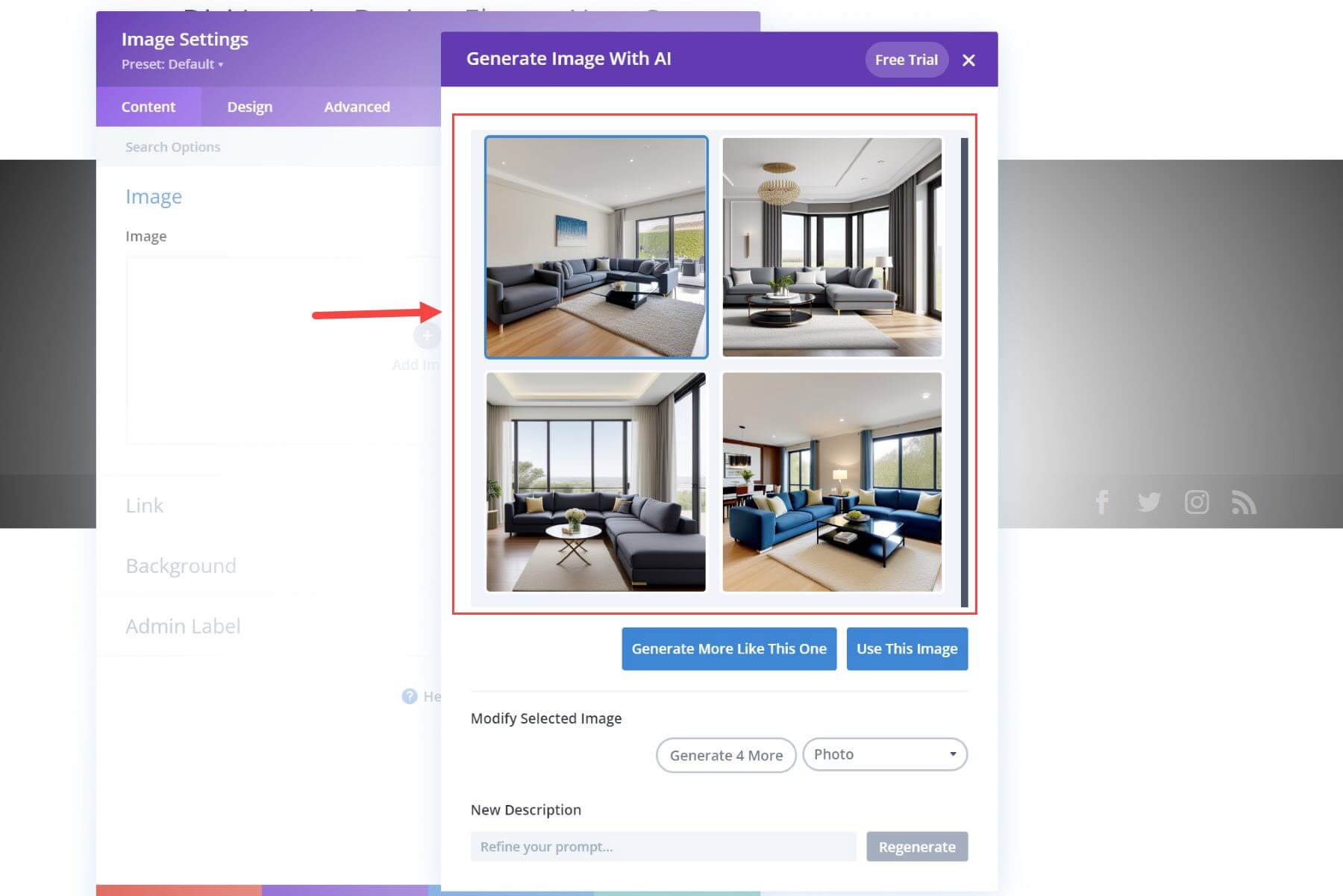The width and height of the screenshot is (1343, 896).
Task: Click the Refine your prompt field
Action: (x=663, y=847)
